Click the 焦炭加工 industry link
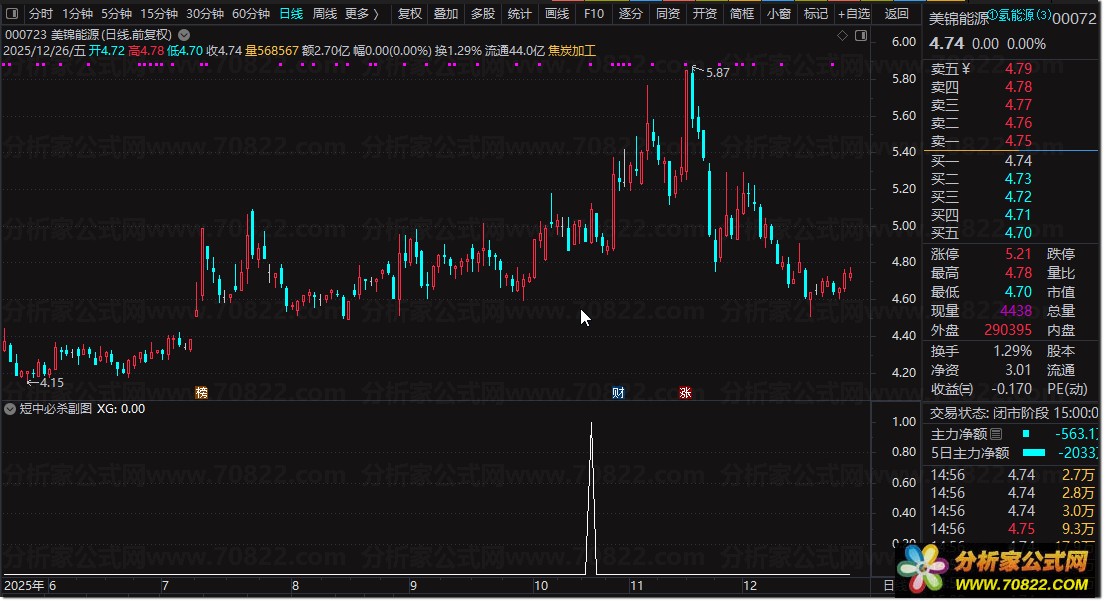The height and width of the screenshot is (601, 1105). point(572,50)
